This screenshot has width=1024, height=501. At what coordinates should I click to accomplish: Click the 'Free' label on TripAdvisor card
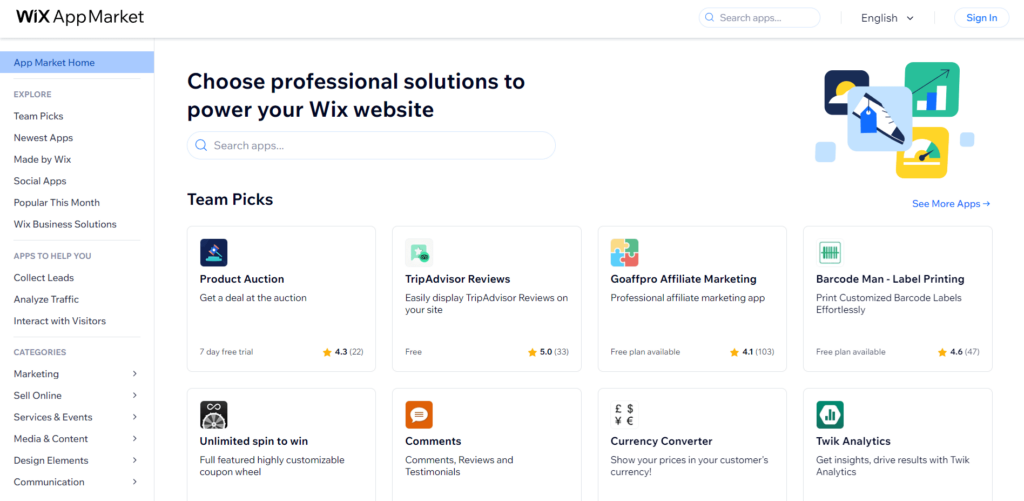click(413, 352)
